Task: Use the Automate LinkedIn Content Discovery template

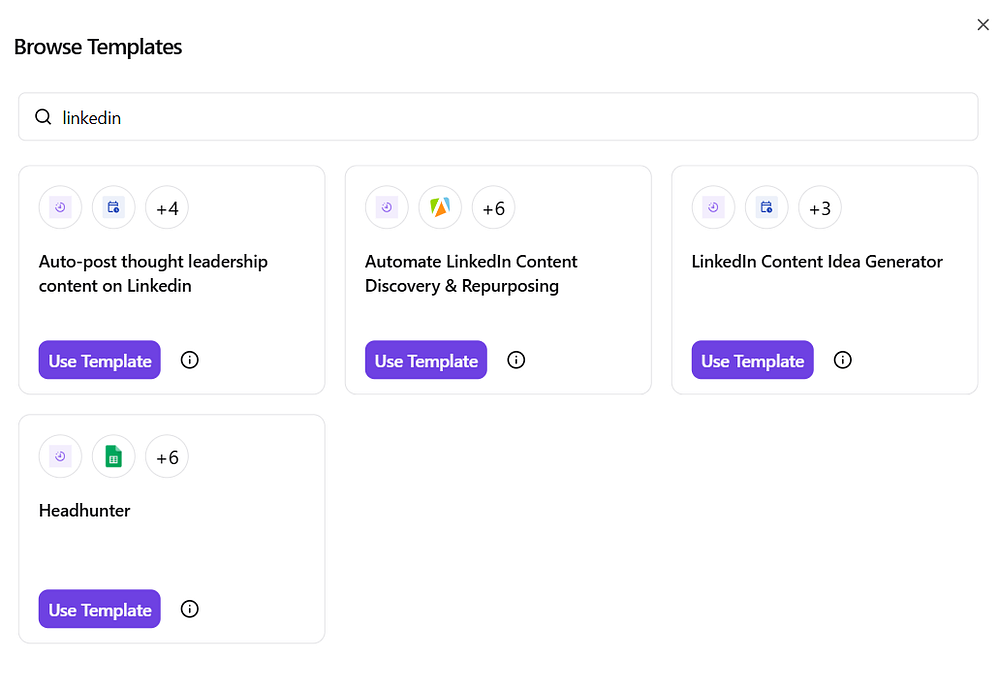Action: (x=426, y=360)
